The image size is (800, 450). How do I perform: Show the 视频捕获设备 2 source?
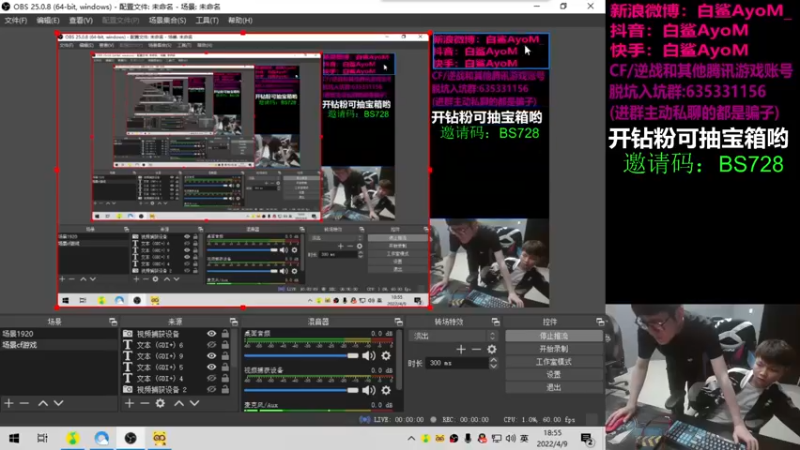(211, 389)
